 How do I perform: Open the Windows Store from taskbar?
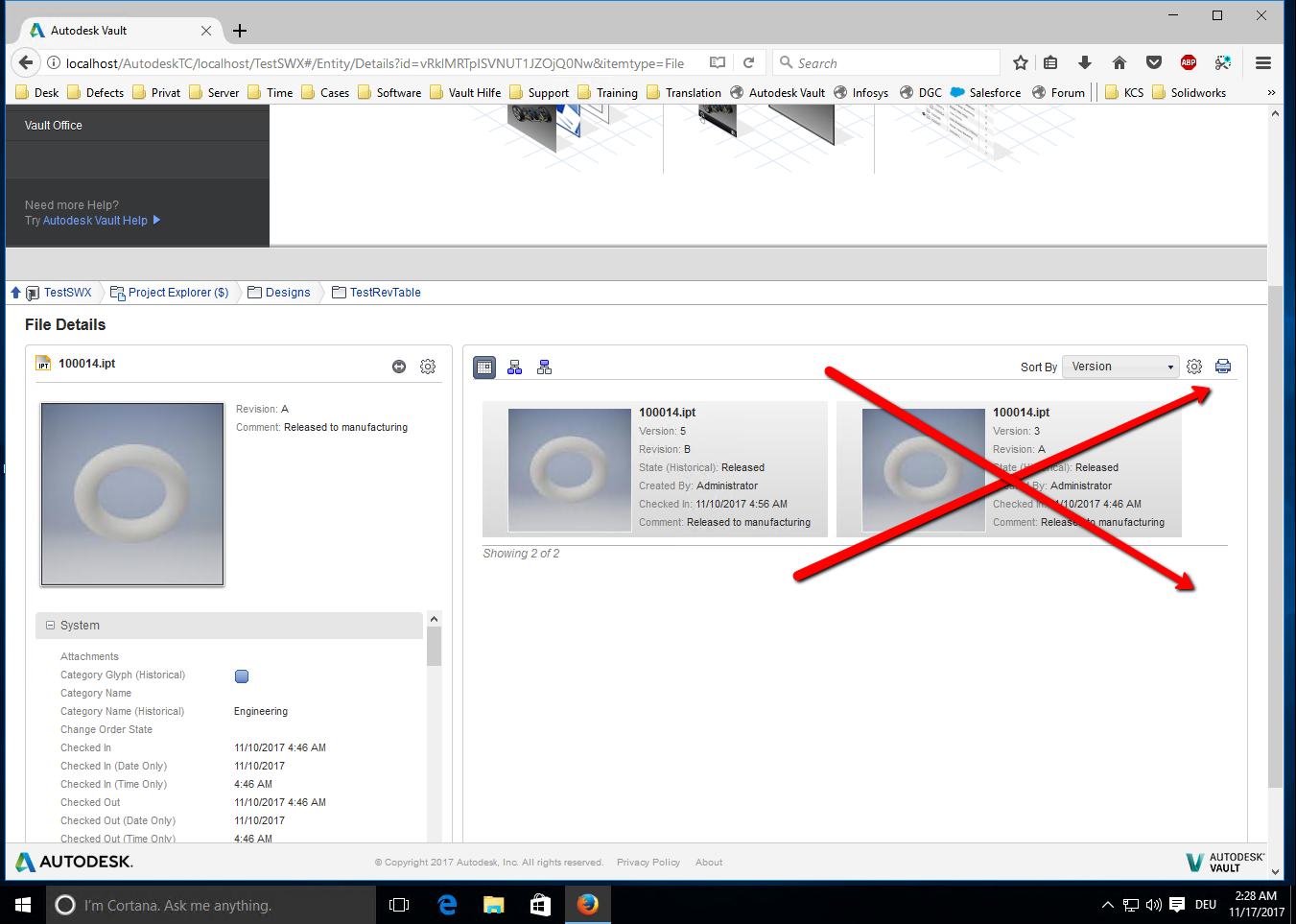tap(541, 905)
